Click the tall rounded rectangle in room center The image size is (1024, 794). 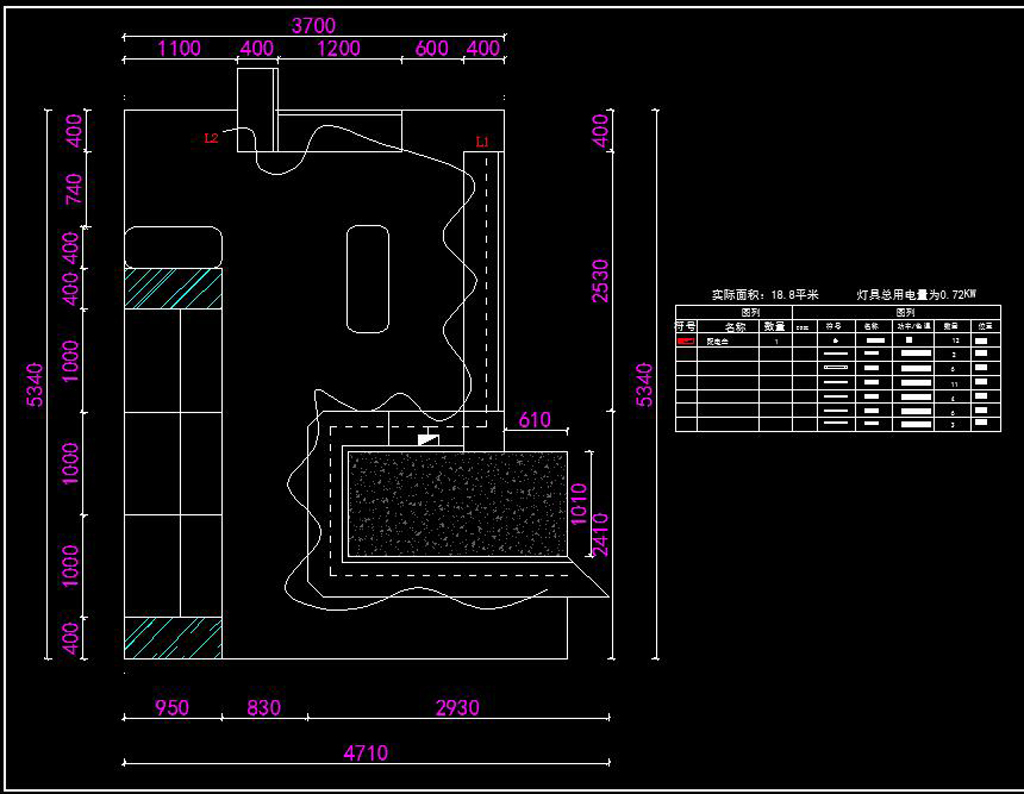pyautogui.click(x=367, y=279)
